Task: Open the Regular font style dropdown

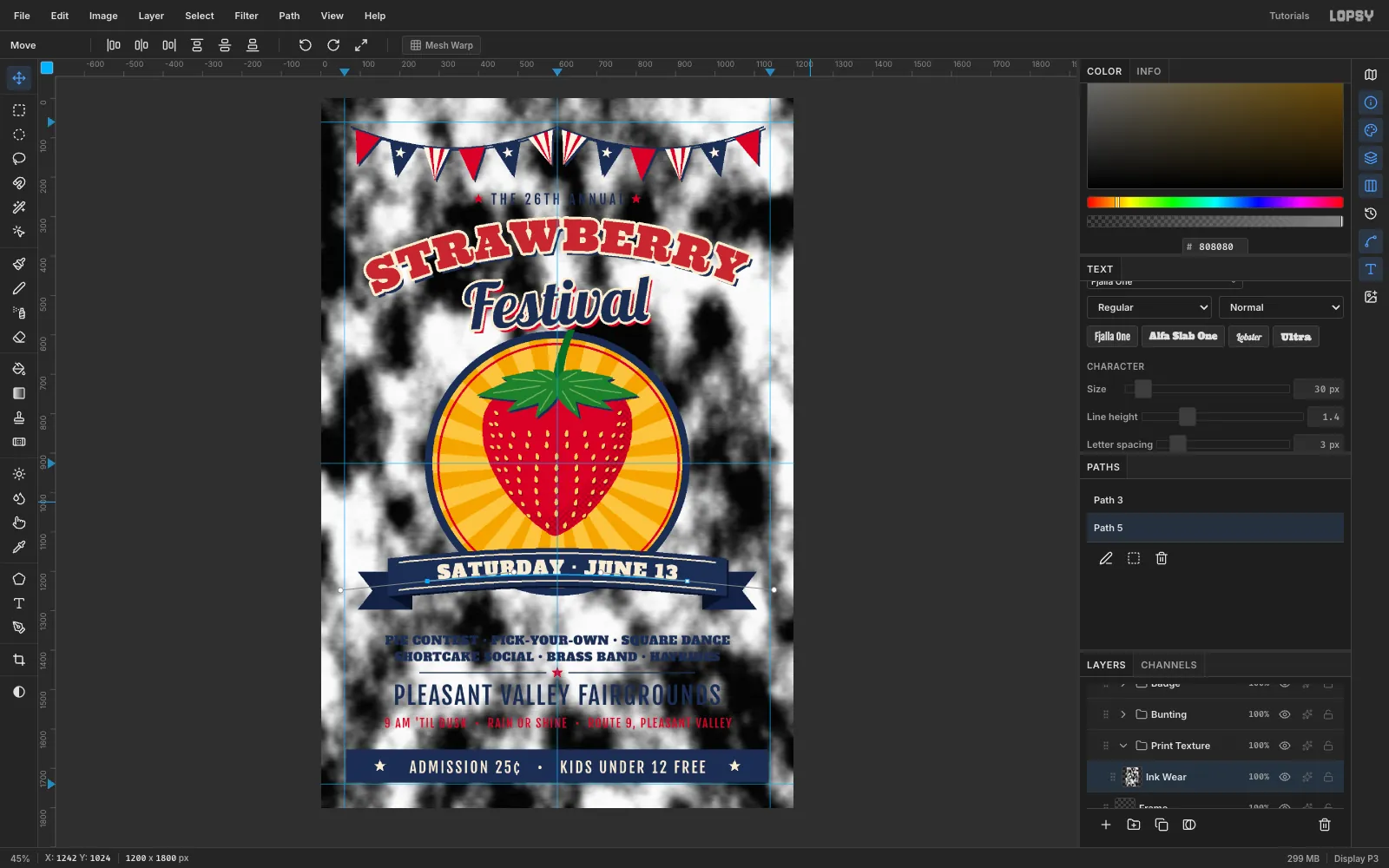Action: (x=1149, y=307)
